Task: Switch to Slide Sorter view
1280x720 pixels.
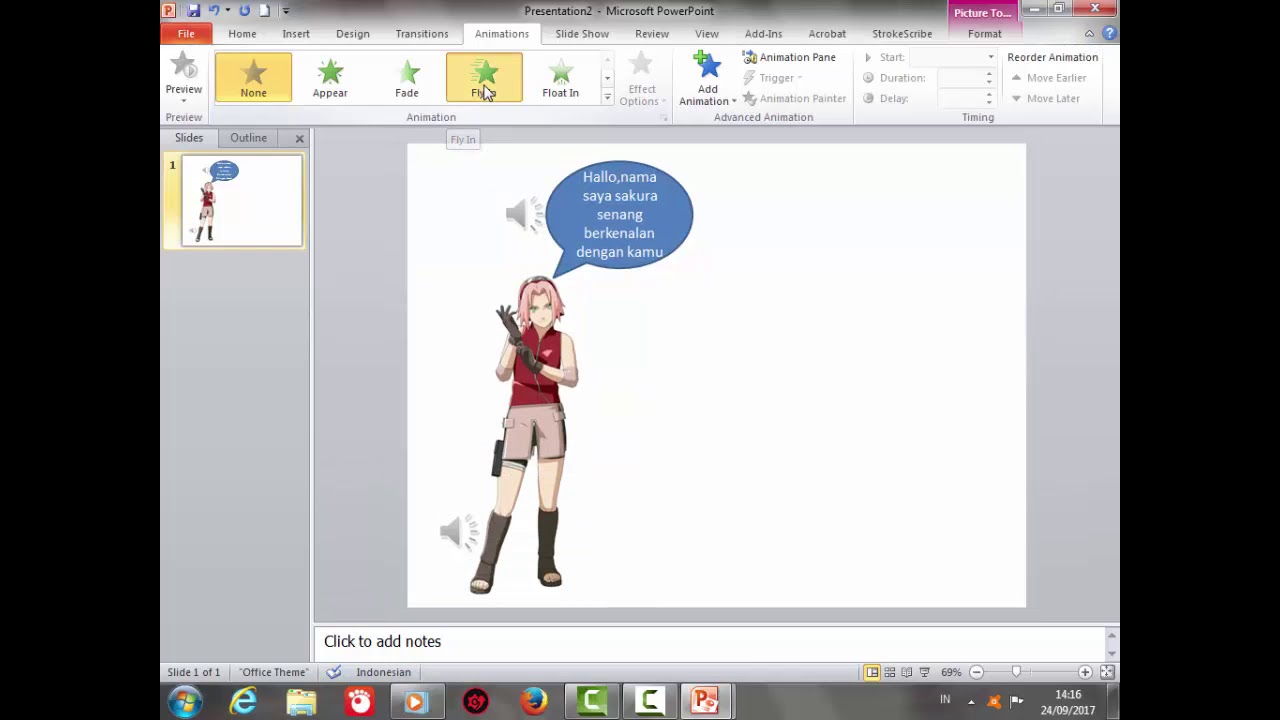Action: [x=890, y=672]
